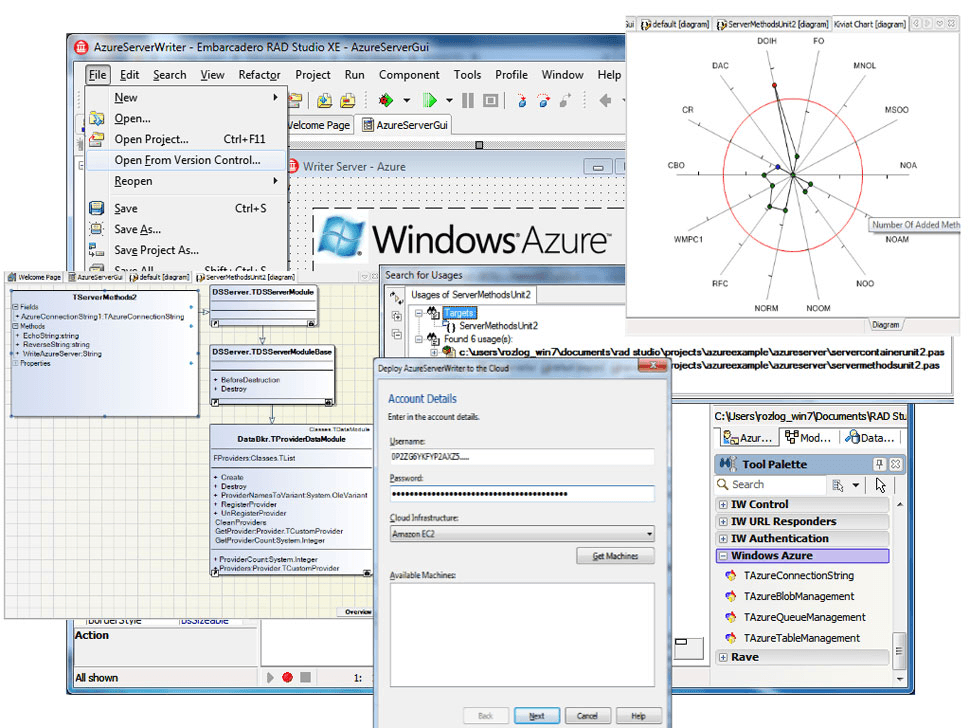Screen dimensions: 970x728
Task: Click the macro stop square button
Action: [306, 677]
